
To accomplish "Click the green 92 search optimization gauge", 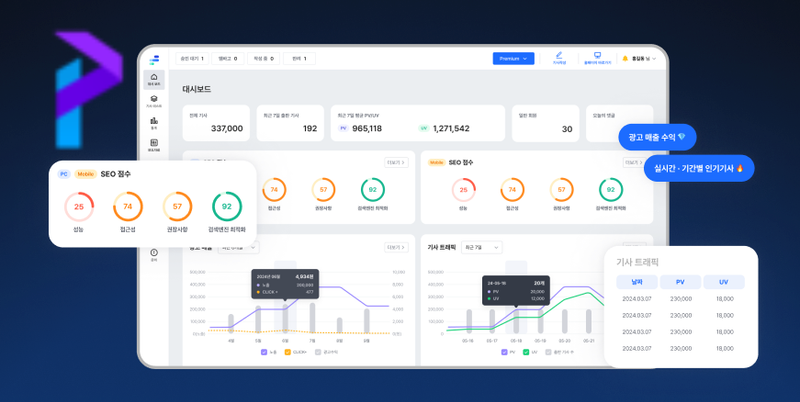I will [x=227, y=207].
